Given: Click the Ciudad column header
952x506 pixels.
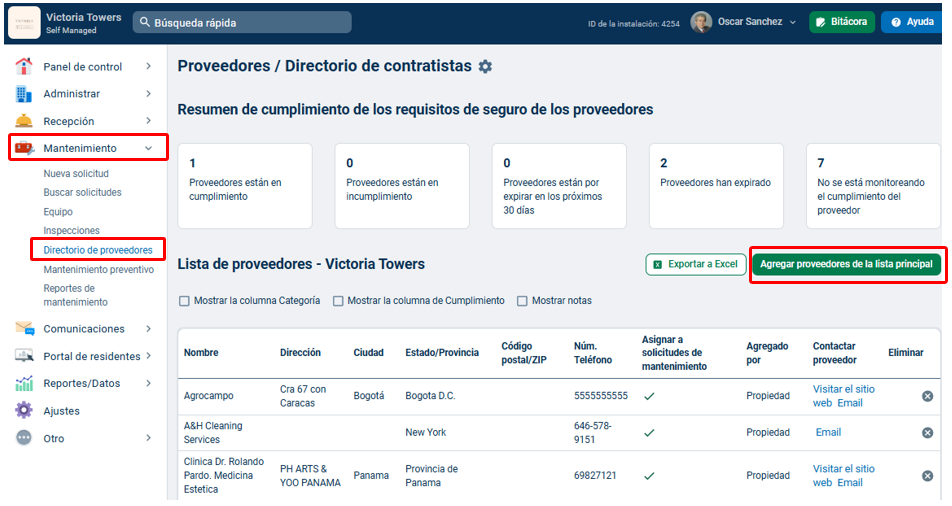Looking at the screenshot, I should pos(369,352).
